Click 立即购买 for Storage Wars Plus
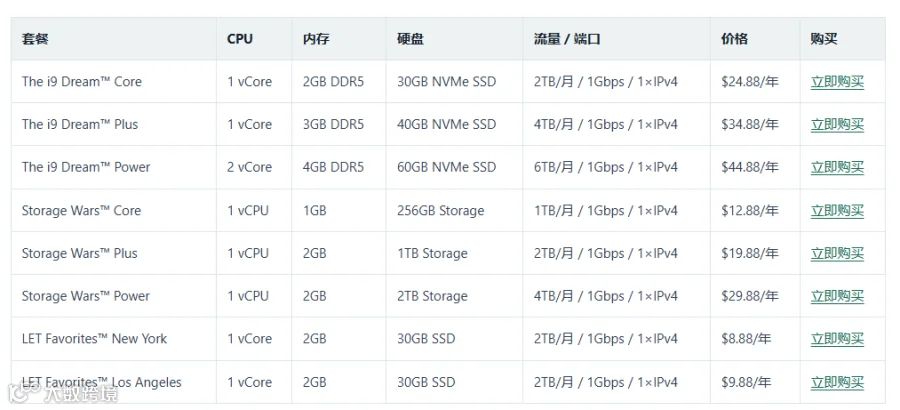The image size is (900, 410). coord(837,254)
